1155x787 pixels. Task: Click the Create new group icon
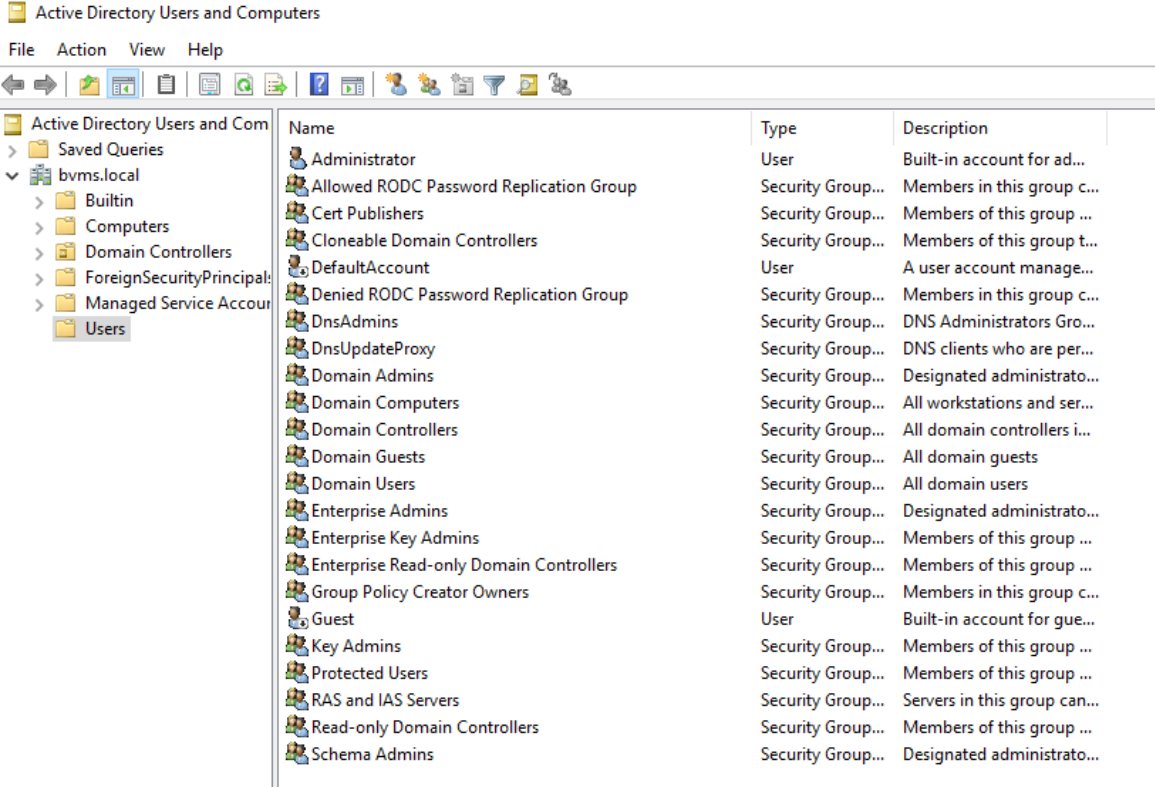429,85
